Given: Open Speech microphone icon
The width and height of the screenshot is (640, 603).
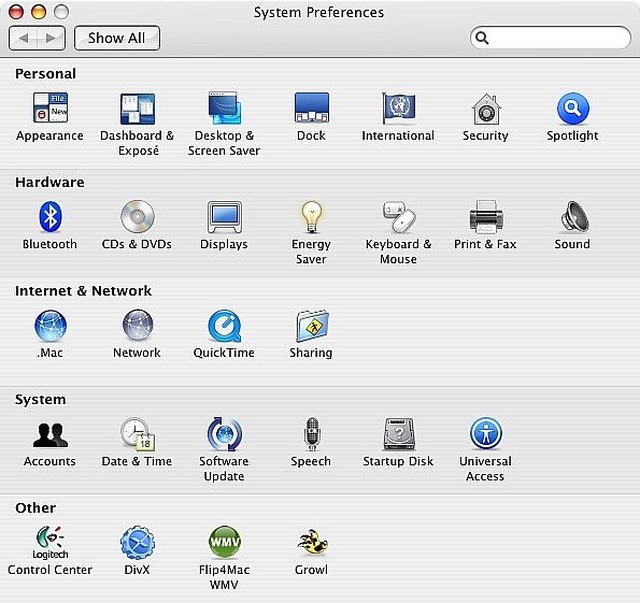Looking at the screenshot, I should click(x=312, y=434).
